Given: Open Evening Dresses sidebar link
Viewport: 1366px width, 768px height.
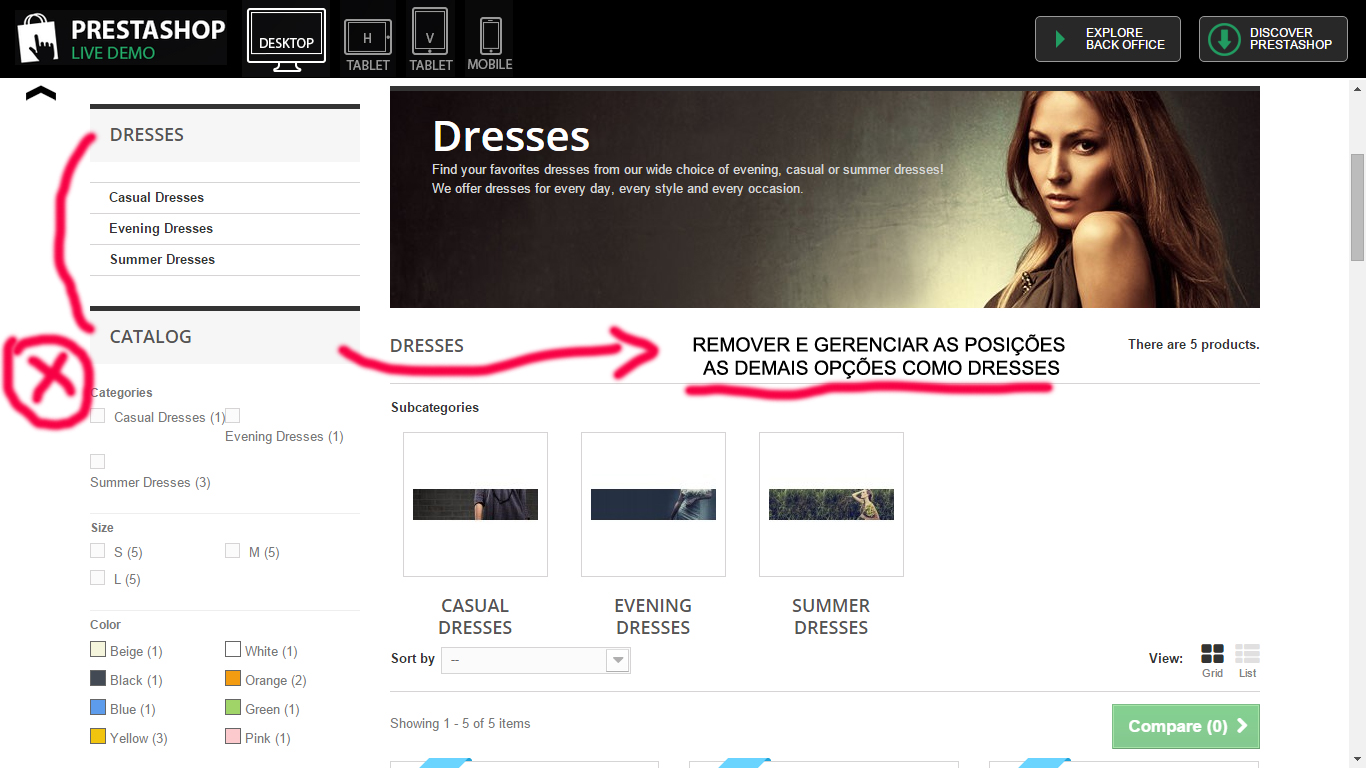Looking at the screenshot, I should tap(161, 229).
